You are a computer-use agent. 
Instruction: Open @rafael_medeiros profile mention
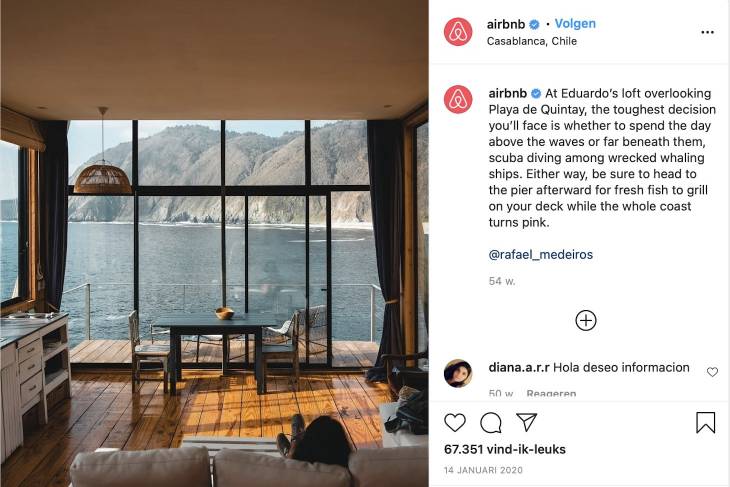coord(541,254)
